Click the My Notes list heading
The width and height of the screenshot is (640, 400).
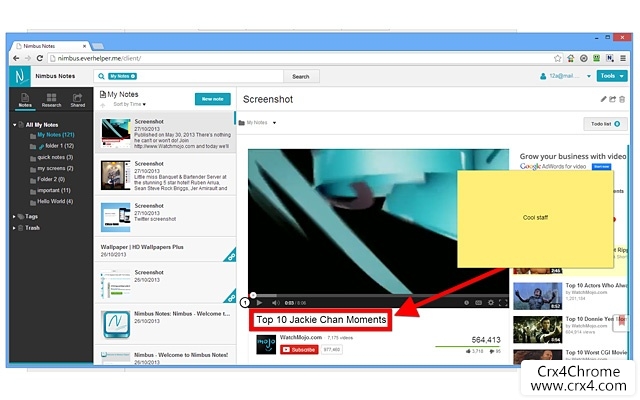[122, 94]
